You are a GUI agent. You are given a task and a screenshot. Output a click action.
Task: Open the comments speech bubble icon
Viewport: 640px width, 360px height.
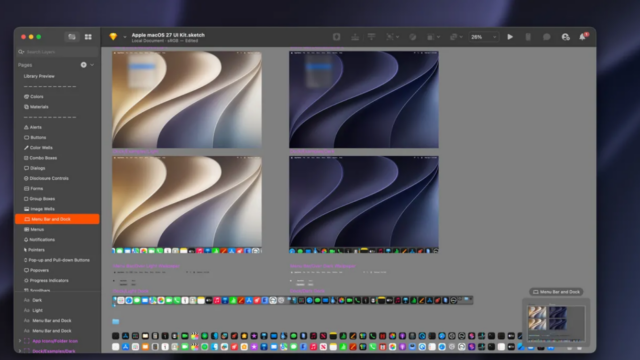pyautogui.click(x=547, y=37)
